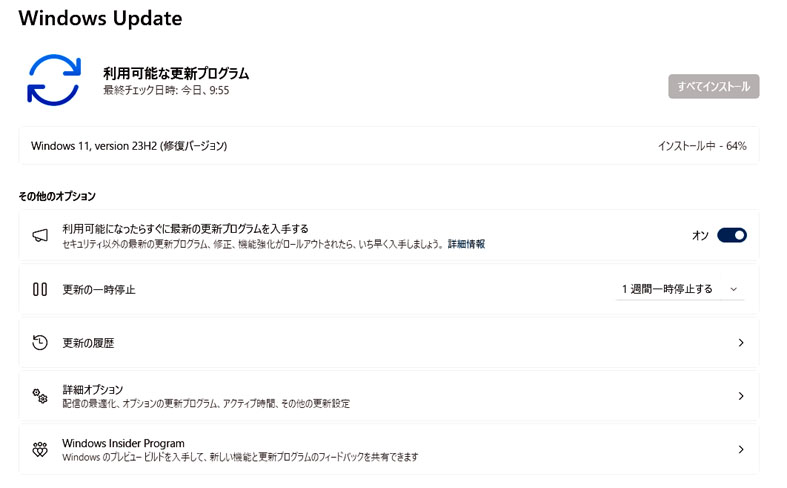Open the 詳細情報 link

coord(466,244)
